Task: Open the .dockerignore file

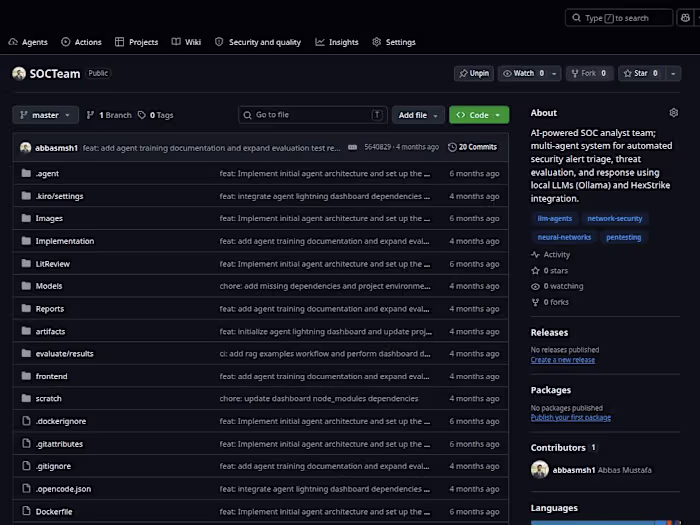Action: coord(61,421)
